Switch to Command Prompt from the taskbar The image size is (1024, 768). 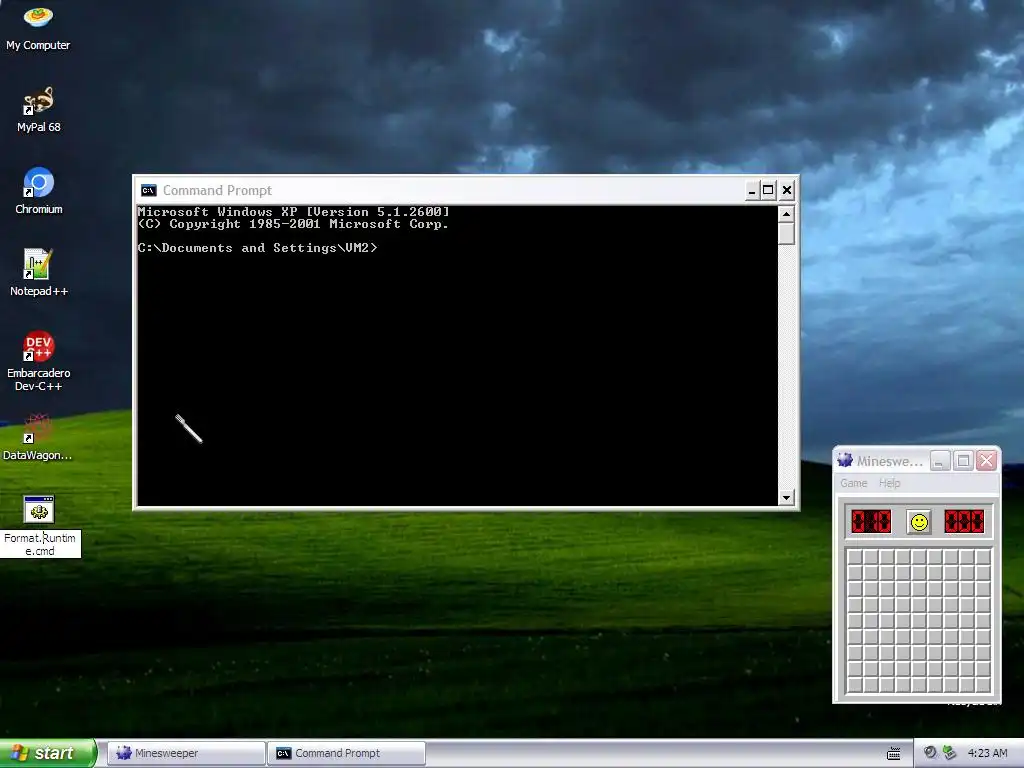pos(347,753)
